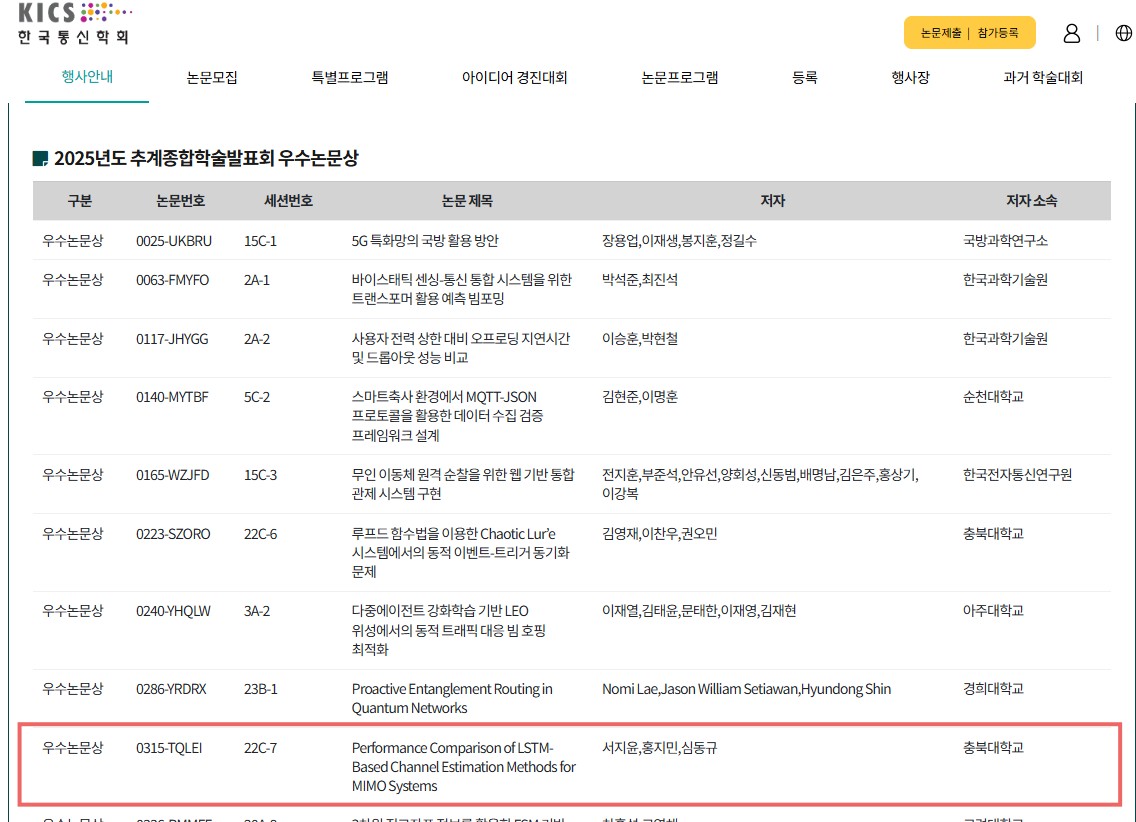1136x822 pixels.
Task: Open the 과거 학술대회 menu
Action: point(1042,77)
